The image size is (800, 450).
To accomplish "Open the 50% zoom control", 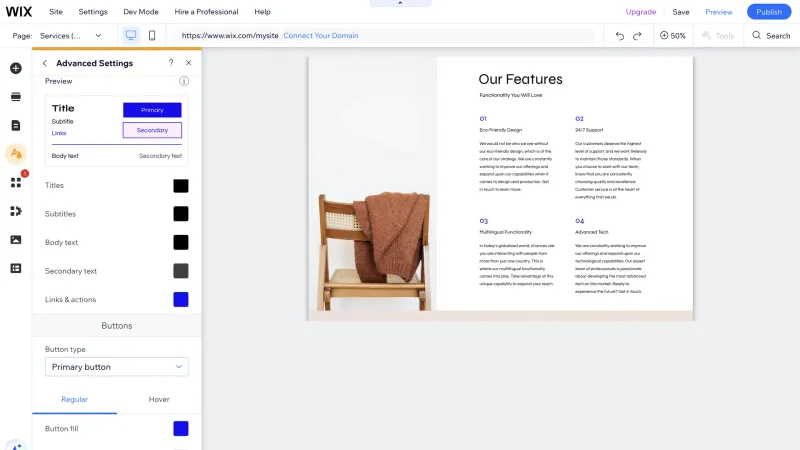I will [672, 36].
